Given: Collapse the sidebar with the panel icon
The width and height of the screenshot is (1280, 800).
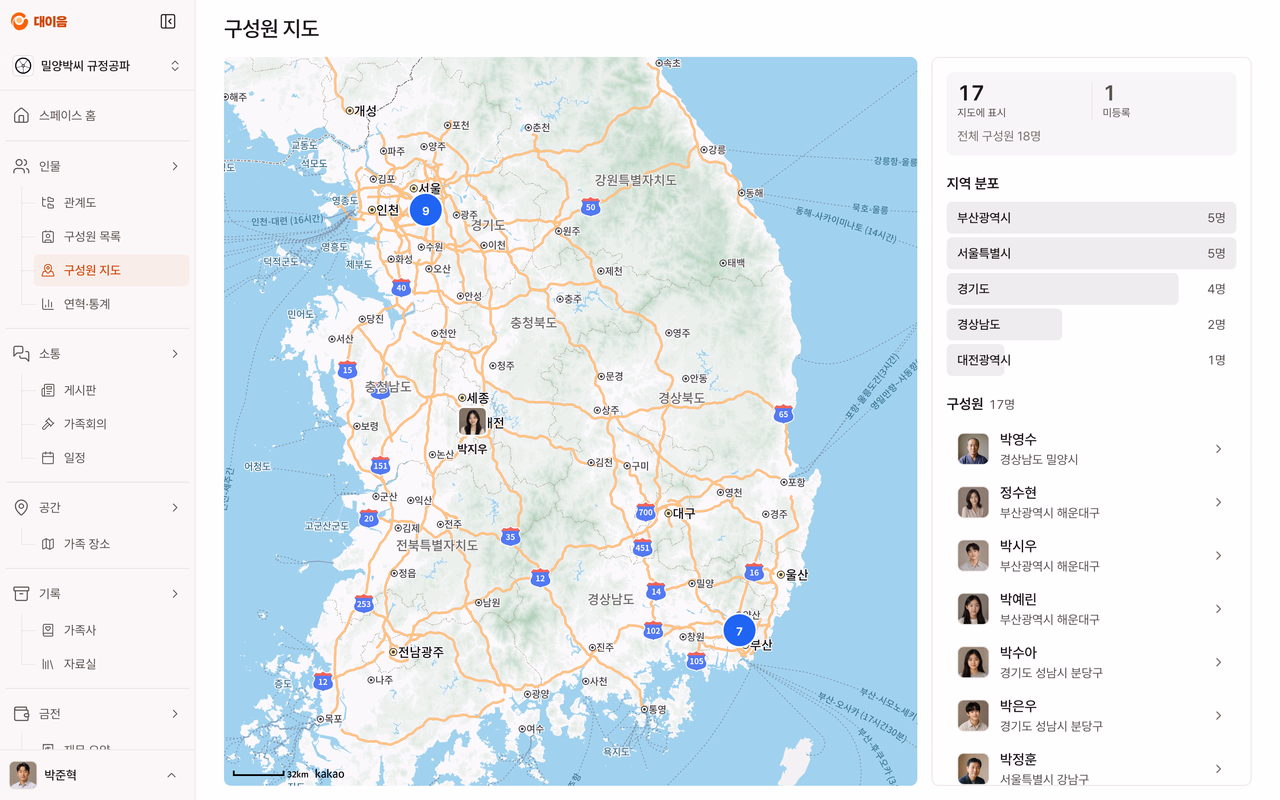Looking at the screenshot, I should 168,21.
